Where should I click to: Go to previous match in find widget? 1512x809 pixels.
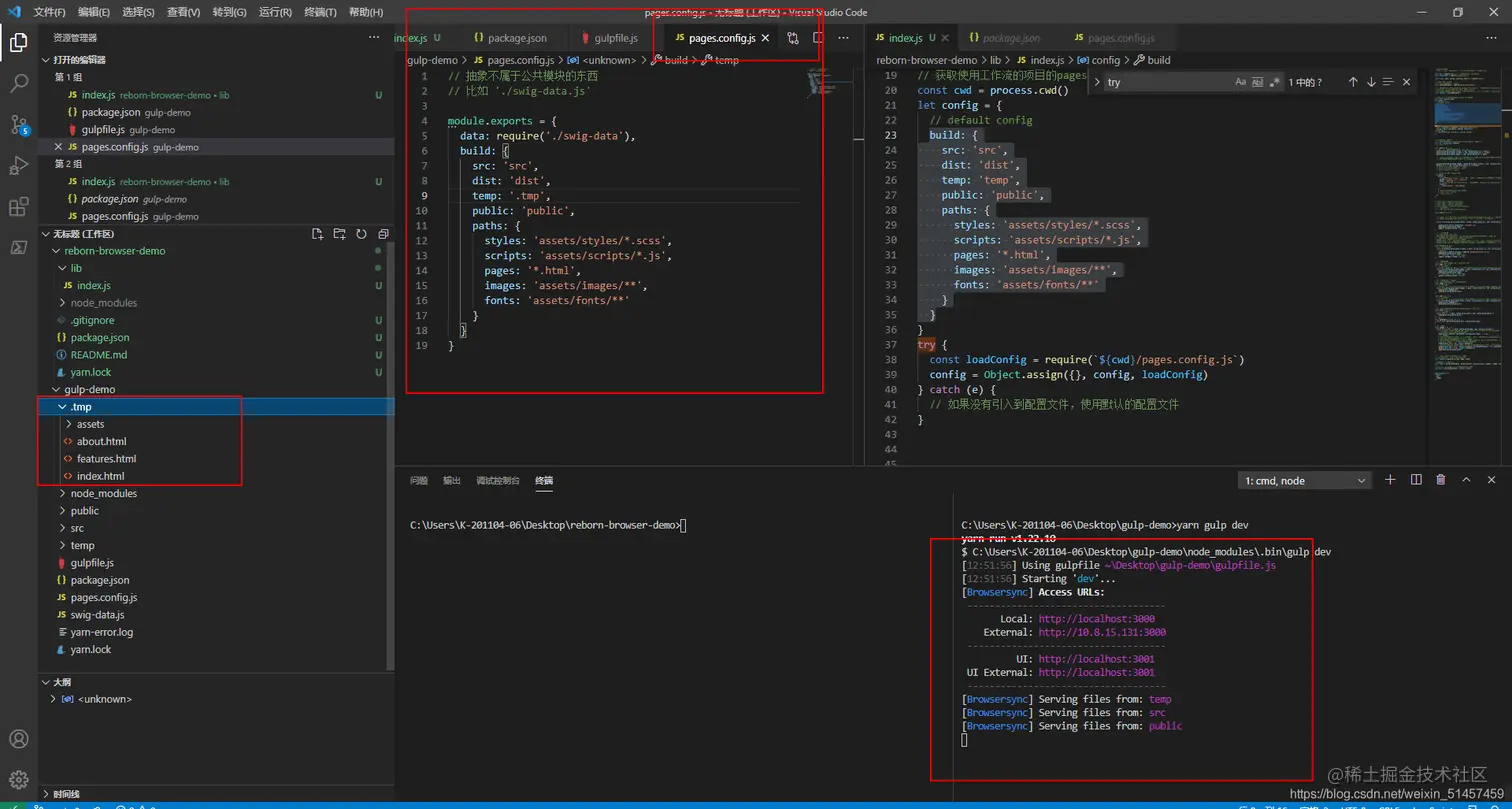(1353, 82)
